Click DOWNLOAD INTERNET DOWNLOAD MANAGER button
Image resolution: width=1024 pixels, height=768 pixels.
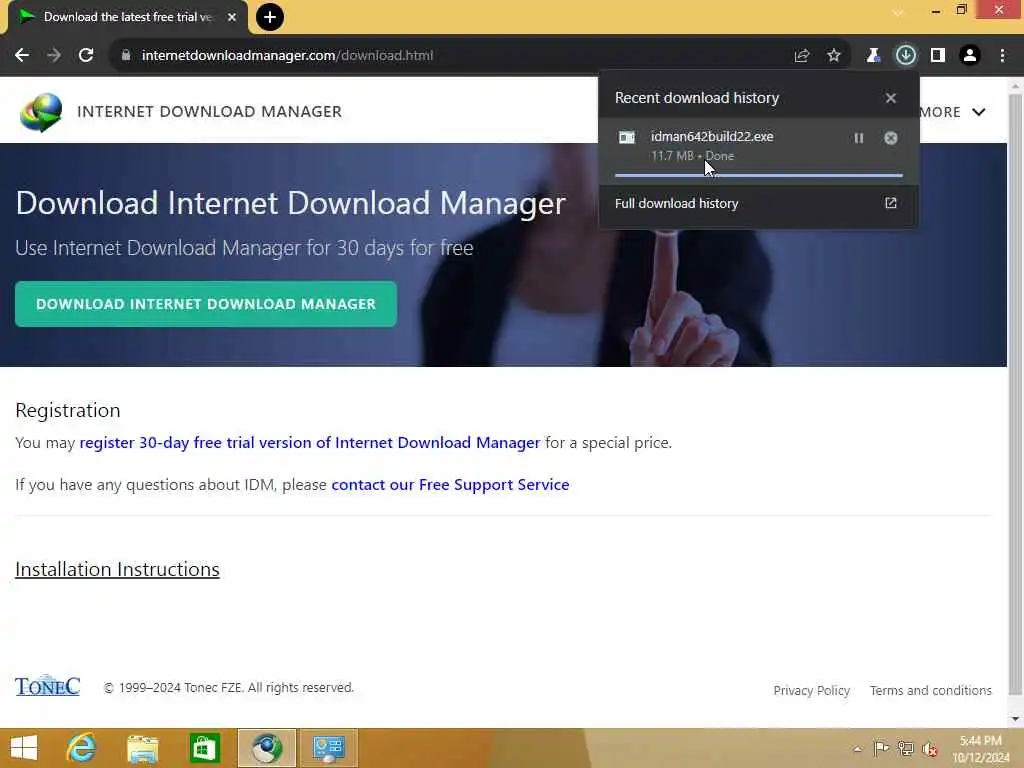(x=206, y=304)
